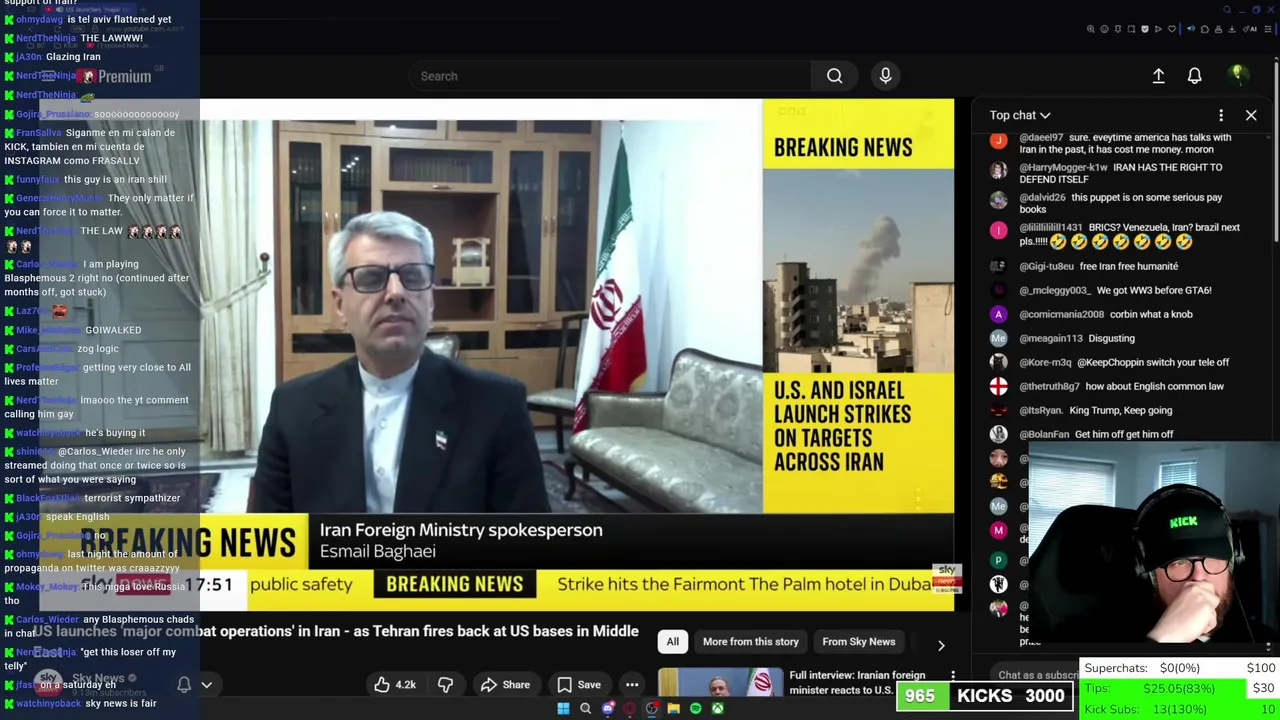Viewport: 1280px width, 720px height.
Task: Open options for the Full interview video
Action: (953, 676)
